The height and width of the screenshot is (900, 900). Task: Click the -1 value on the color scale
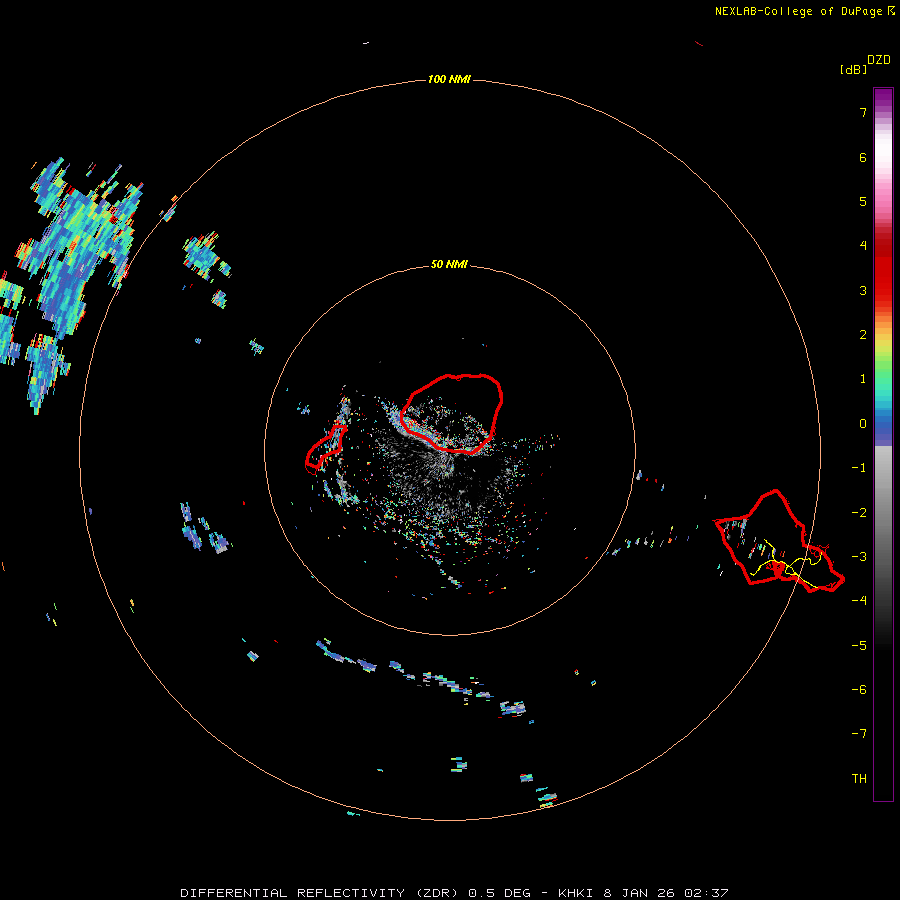point(859,468)
